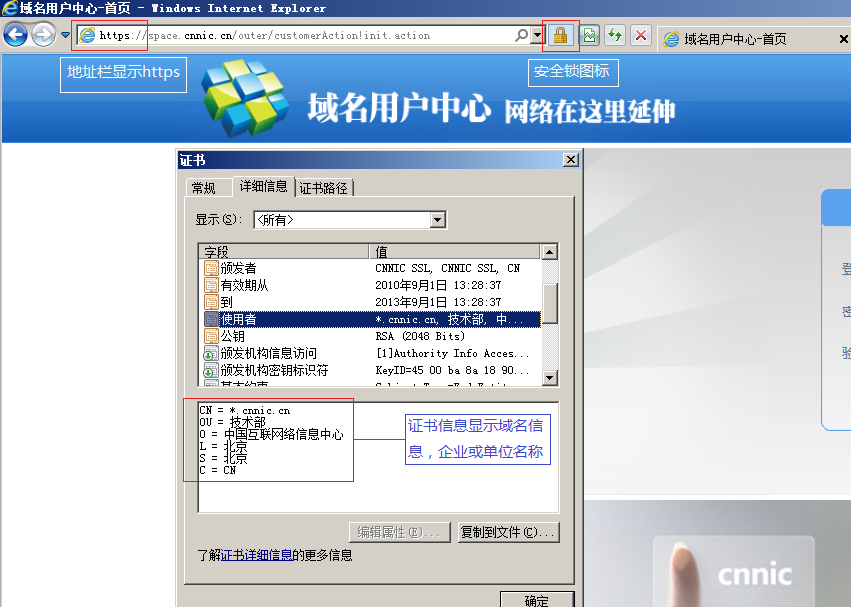Click the extension icon beside 颁发机构密钥标识符
Screen dimensions: 851x607
(211, 370)
